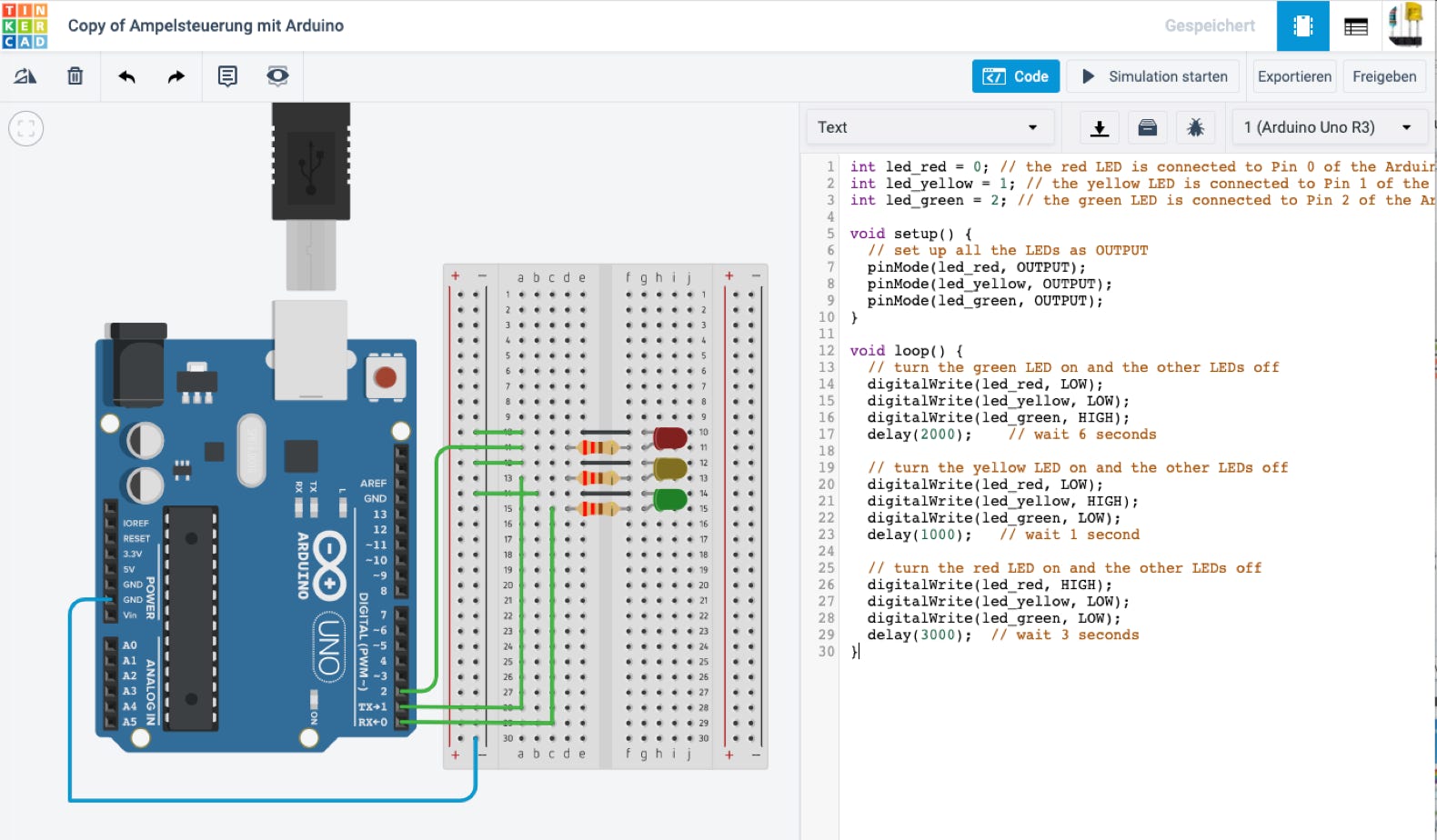Toggle notes visibility eye icon

click(x=277, y=76)
